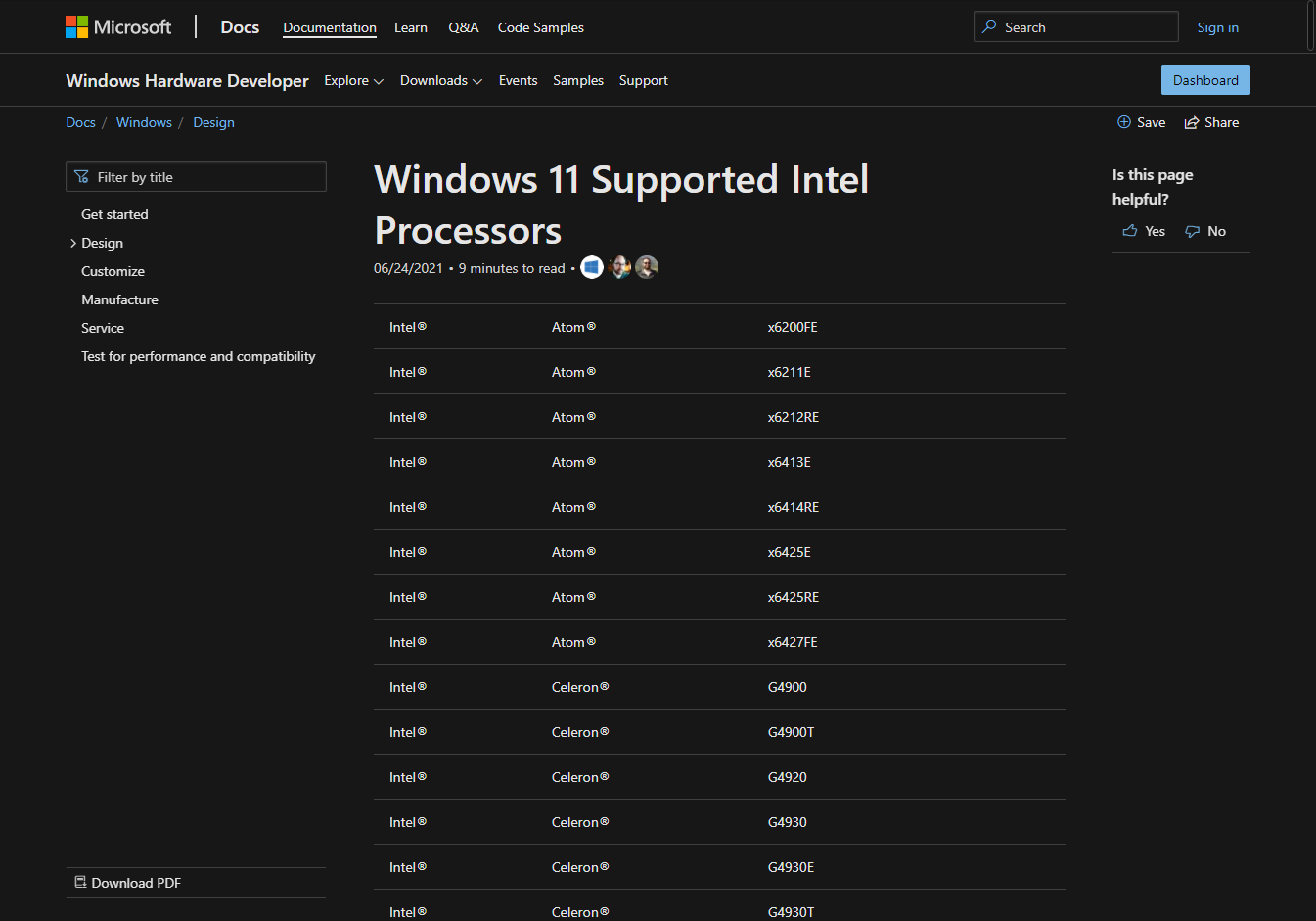The width and height of the screenshot is (1316, 921).
Task: Select Test for performance and compatibility
Action: (x=199, y=356)
